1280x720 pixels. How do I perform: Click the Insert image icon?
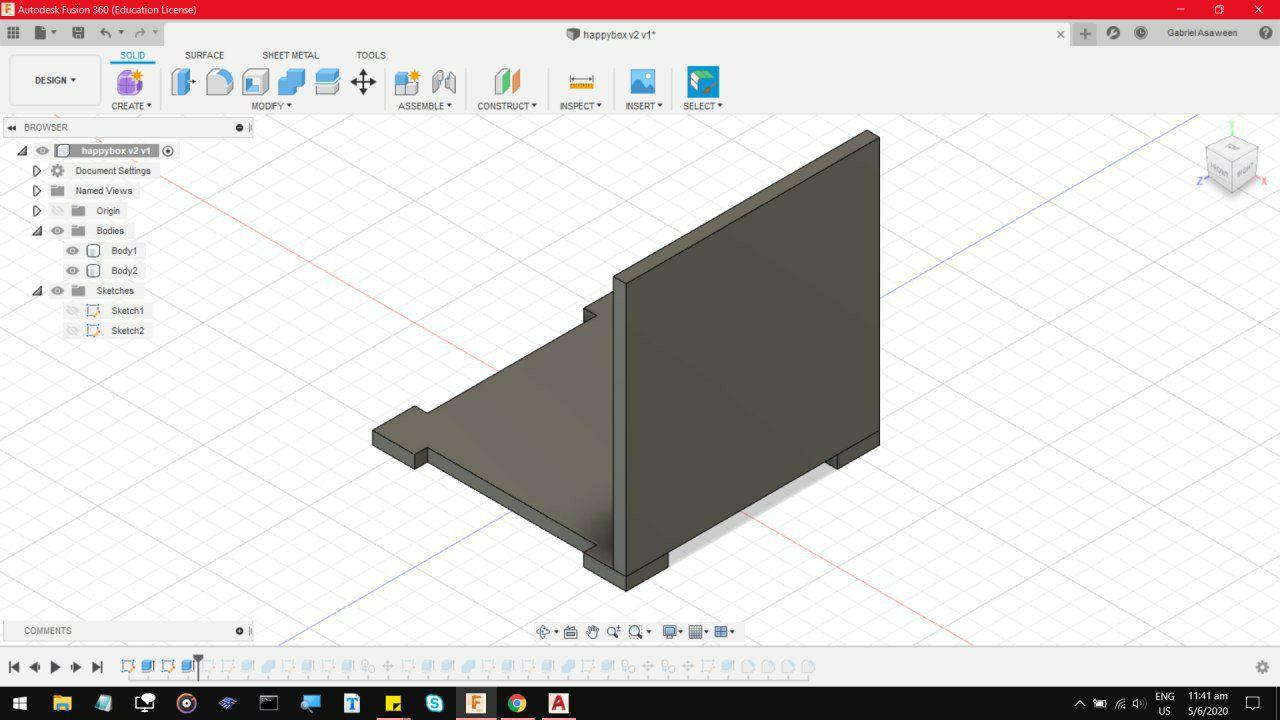643,82
